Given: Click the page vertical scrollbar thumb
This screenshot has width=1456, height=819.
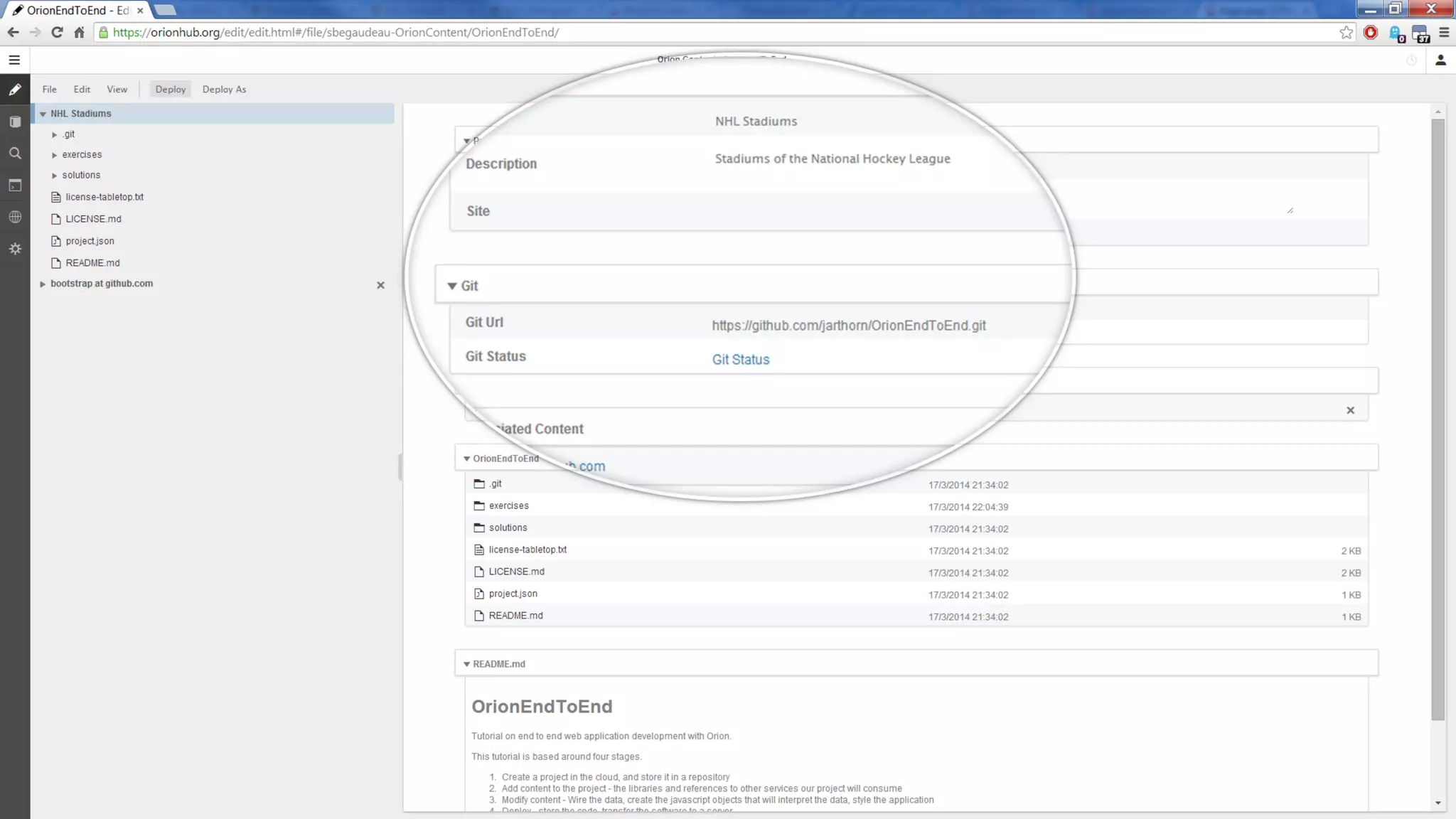Looking at the screenshot, I should pos(1438,419).
